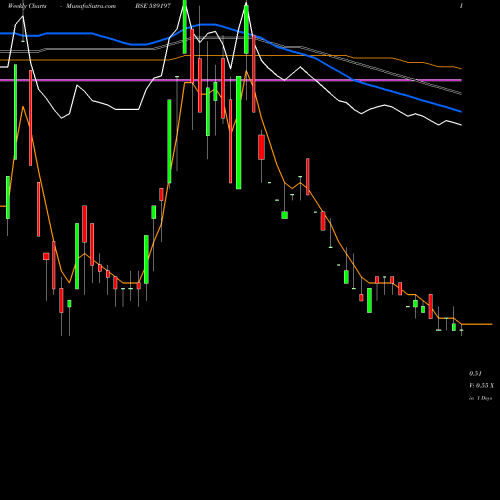Click the 'Weekly Charts' title text
Viewport: 500px width, 500px height.
[27, 6]
